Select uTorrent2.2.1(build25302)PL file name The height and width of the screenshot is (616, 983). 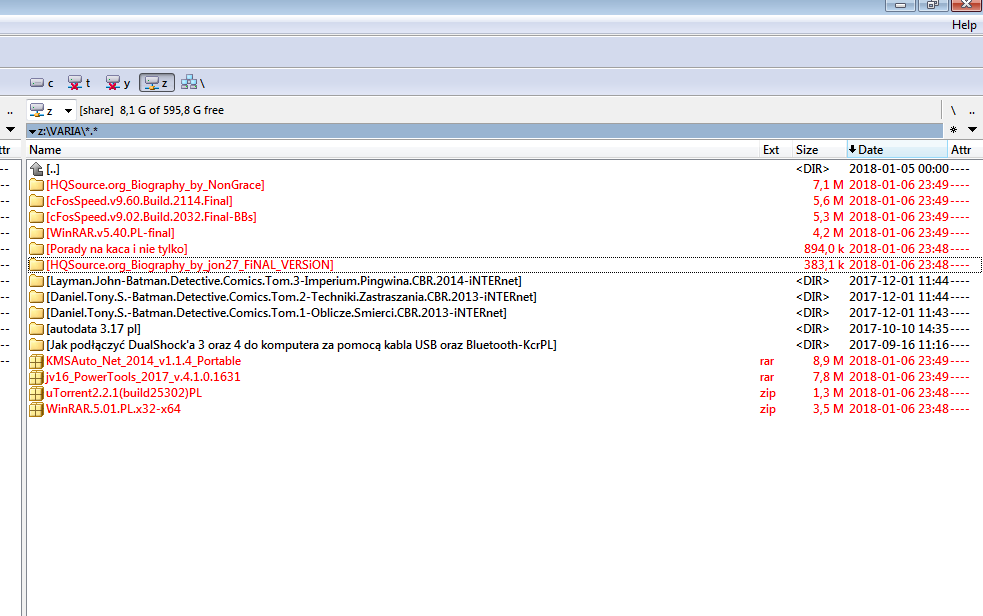(x=124, y=393)
